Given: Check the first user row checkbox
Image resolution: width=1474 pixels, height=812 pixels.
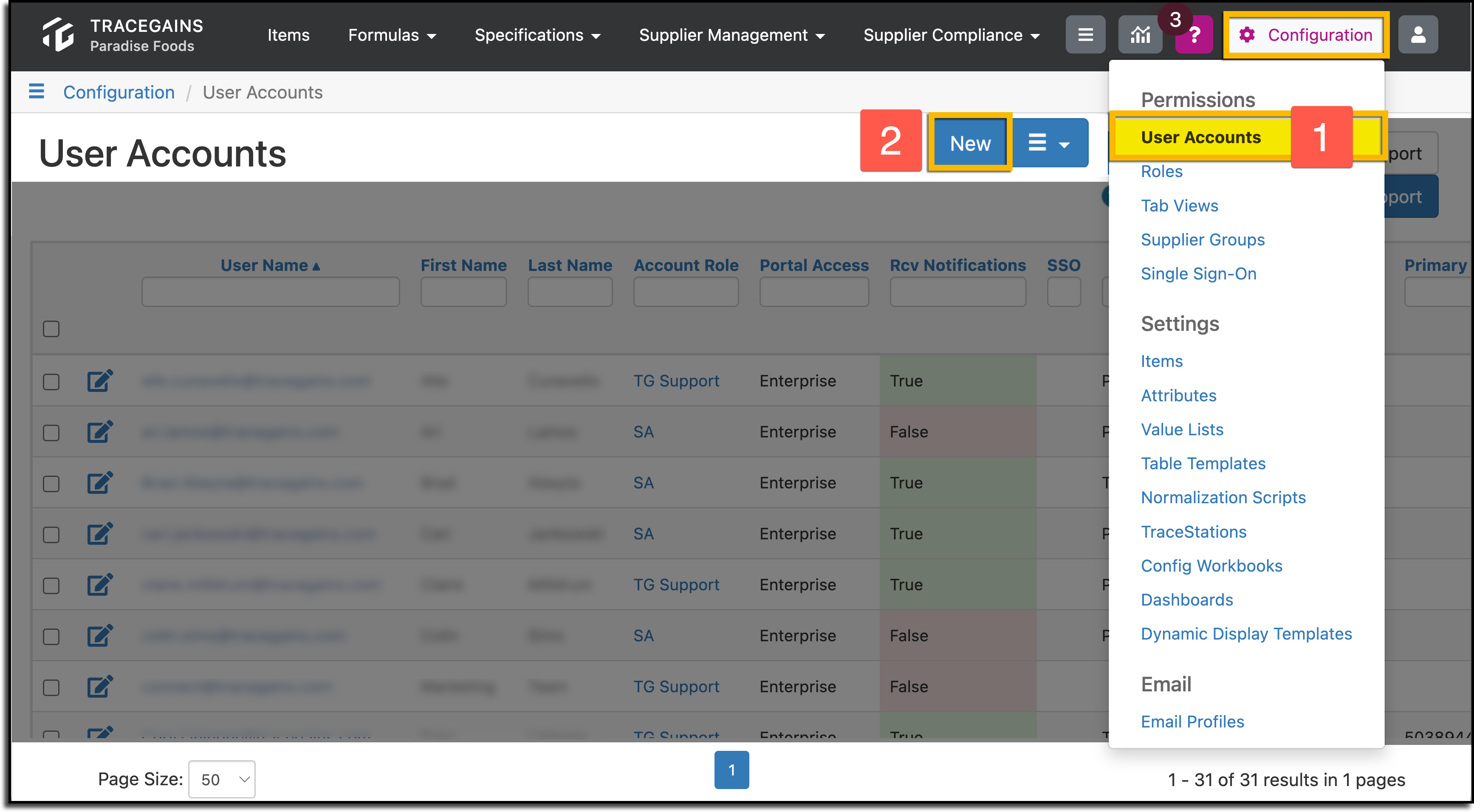Looking at the screenshot, I should [x=51, y=382].
